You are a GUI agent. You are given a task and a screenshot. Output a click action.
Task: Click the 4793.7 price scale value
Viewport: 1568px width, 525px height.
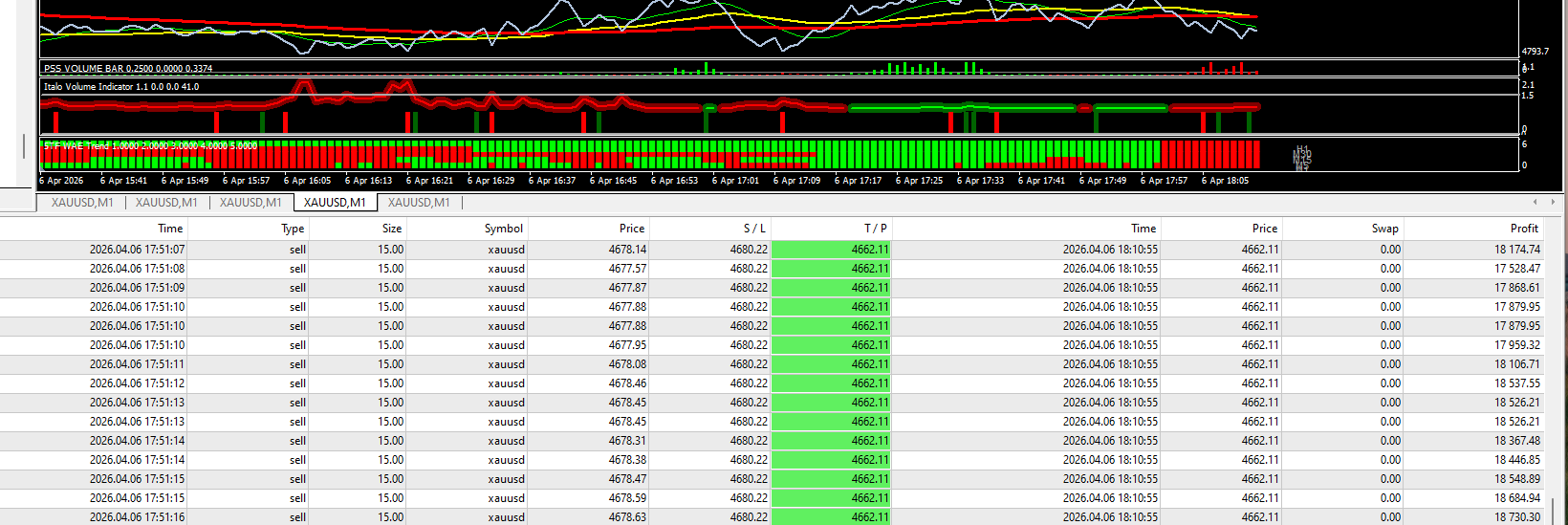coord(1535,52)
